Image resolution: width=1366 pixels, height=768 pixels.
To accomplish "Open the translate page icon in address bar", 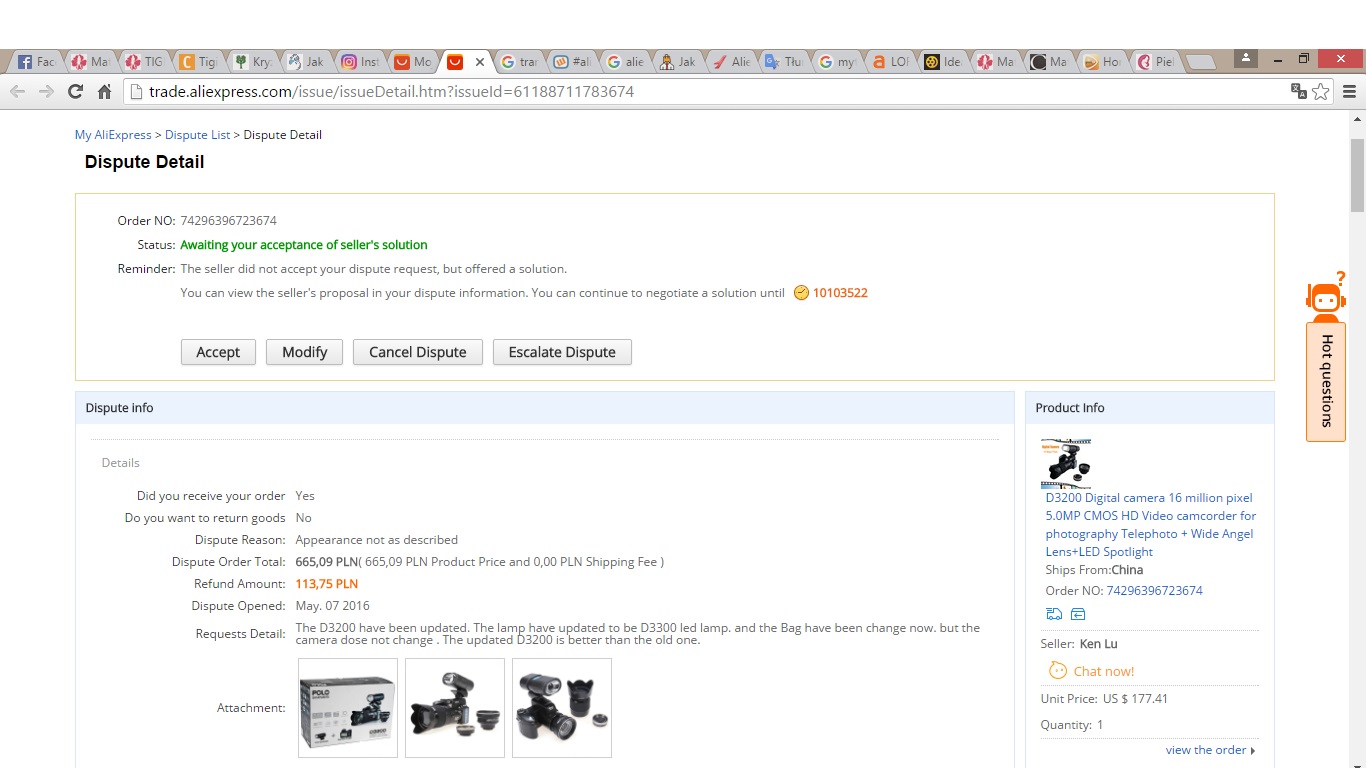I will point(1299,91).
